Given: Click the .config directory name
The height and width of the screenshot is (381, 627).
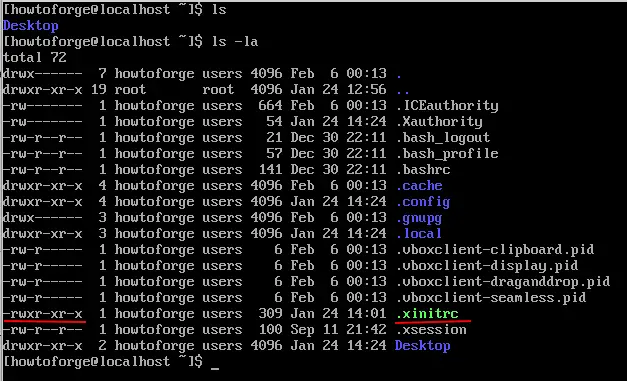Looking at the screenshot, I should click(x=423, y=202).
